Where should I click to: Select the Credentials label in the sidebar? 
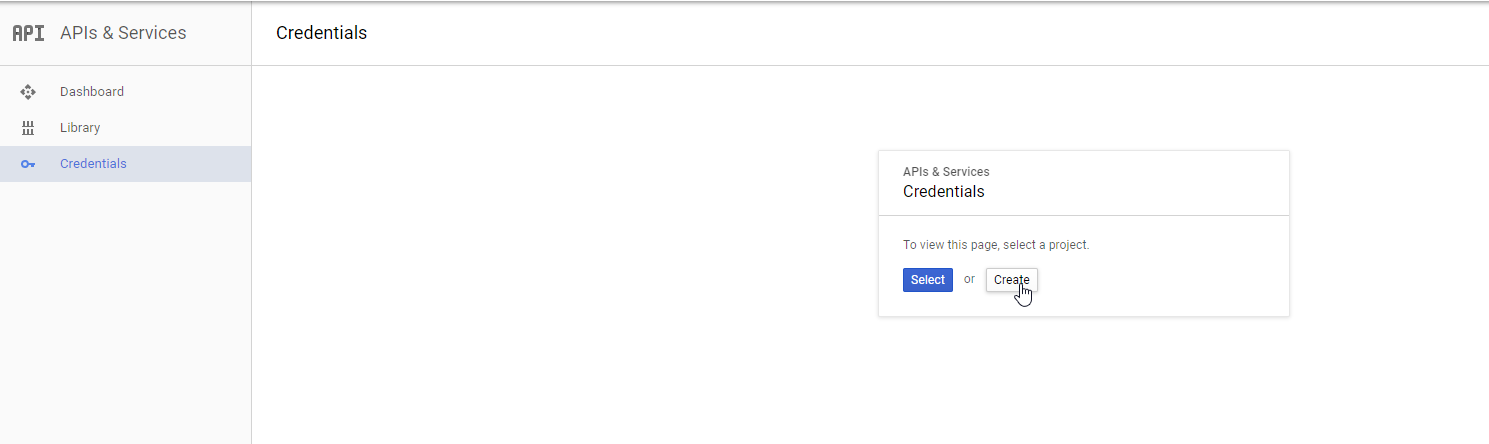(93, 164)
